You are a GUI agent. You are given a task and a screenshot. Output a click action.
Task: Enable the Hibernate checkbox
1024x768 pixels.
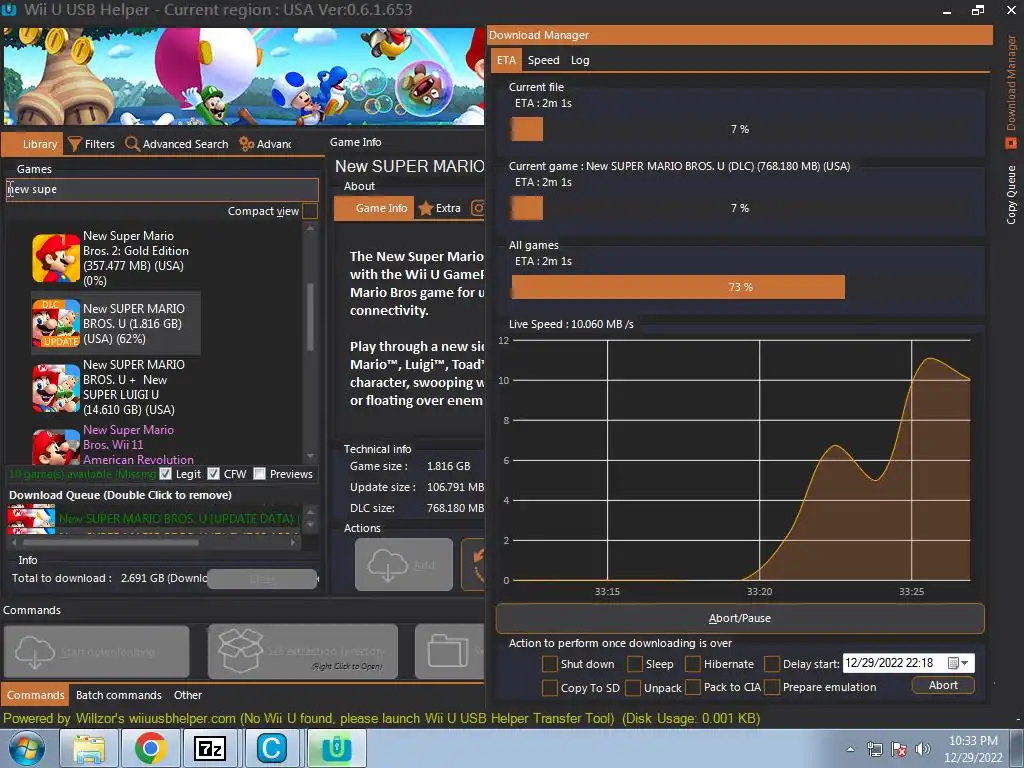tap(693, 664)
